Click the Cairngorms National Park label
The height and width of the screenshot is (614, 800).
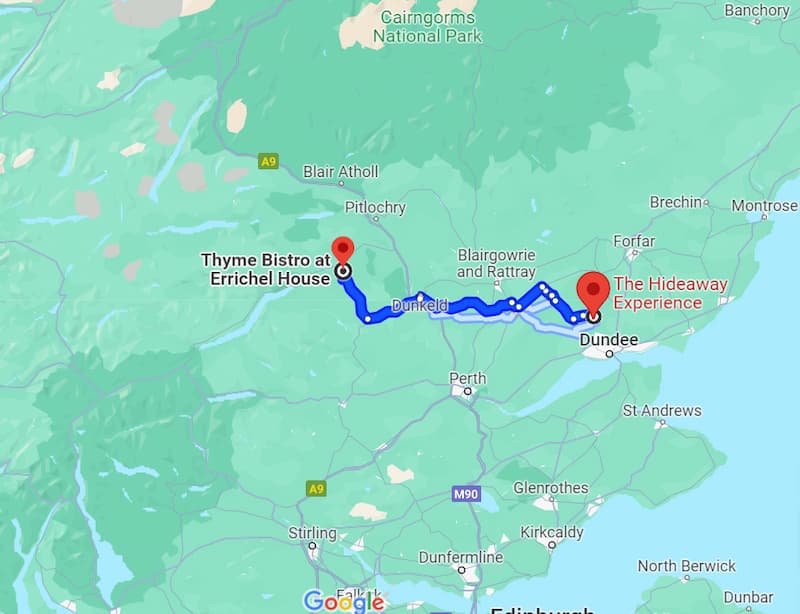428,27
